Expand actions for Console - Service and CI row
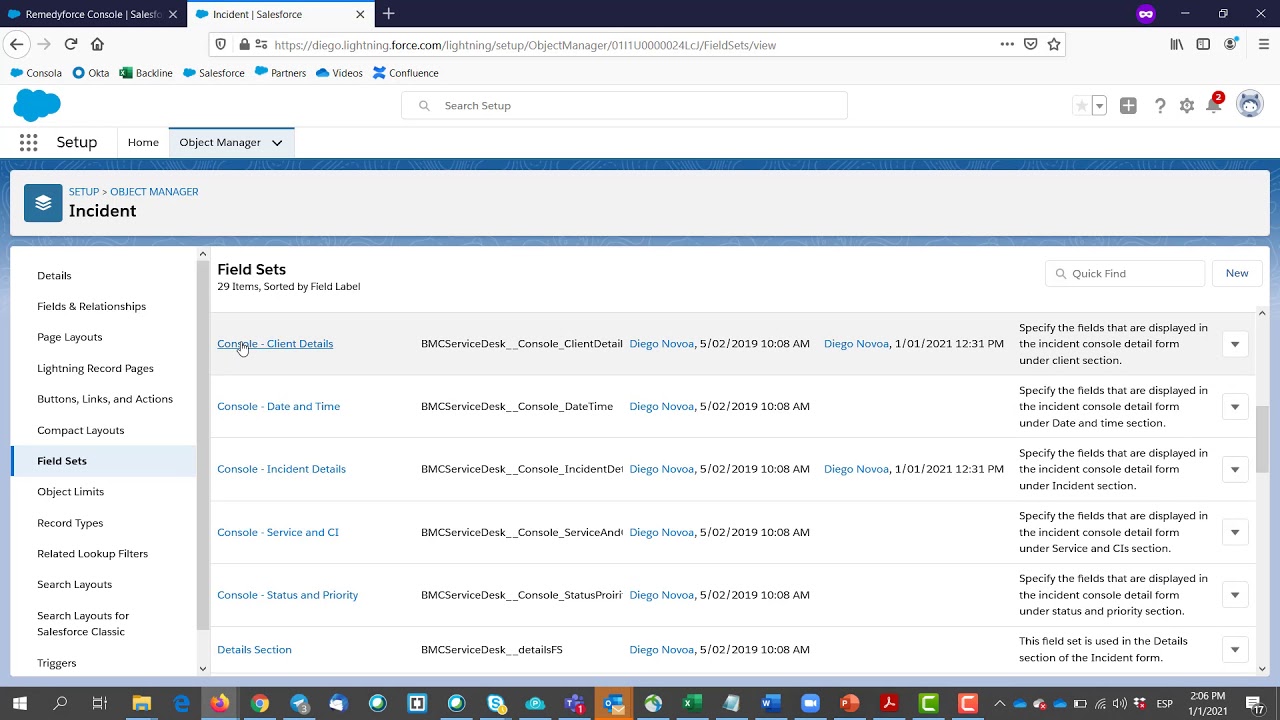The width and height of the screenshot is (1280, 720). tap(1235, 532)
